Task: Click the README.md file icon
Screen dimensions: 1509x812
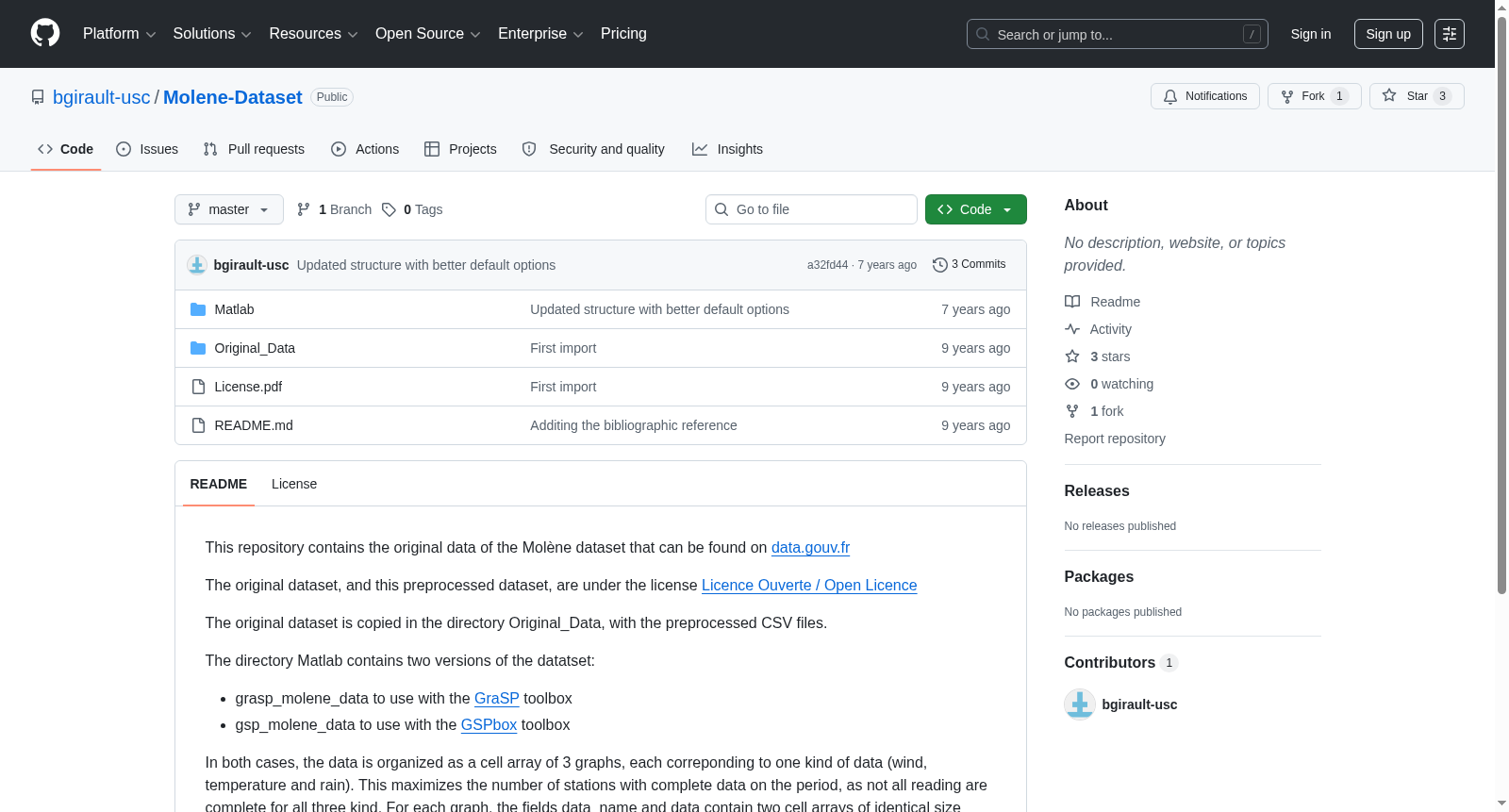Action: (x=198, y=425)
